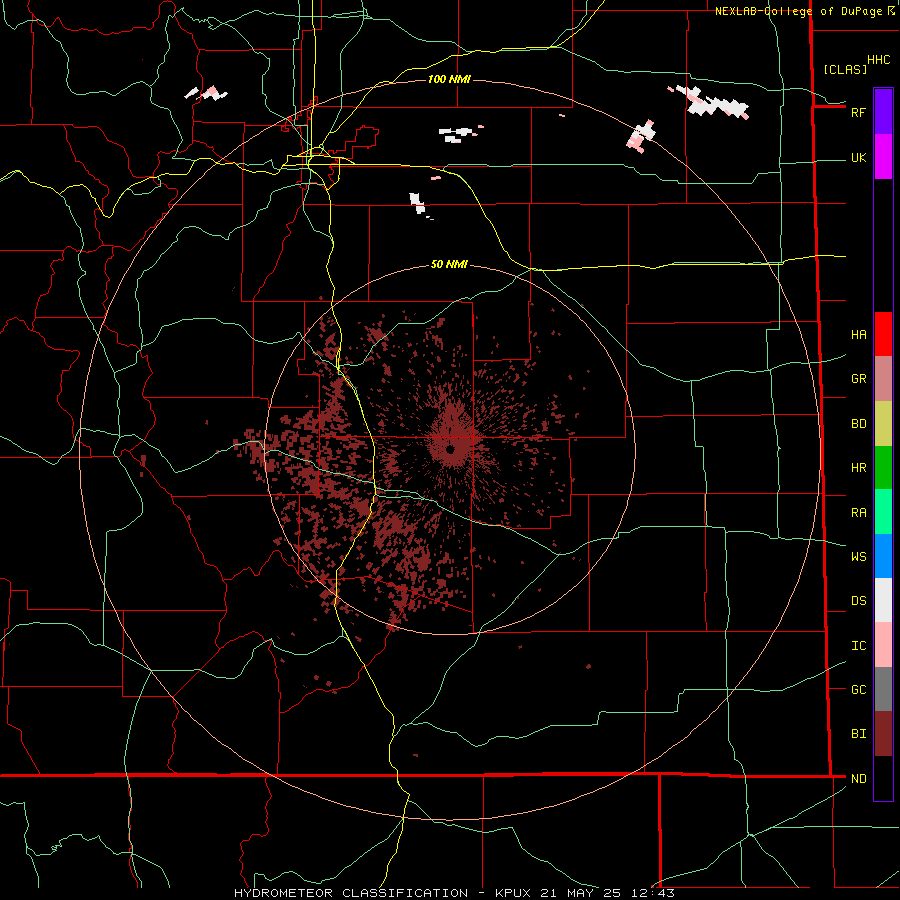Click the HR legend label

click(858, 468)
